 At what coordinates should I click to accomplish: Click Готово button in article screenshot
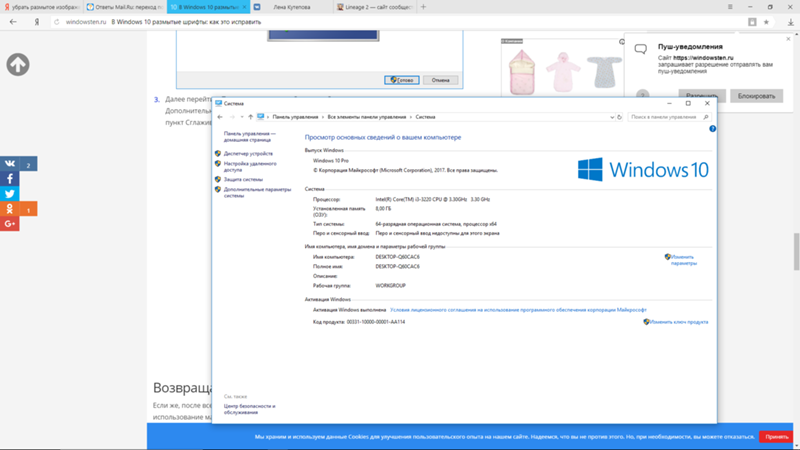tap(402, 80)
